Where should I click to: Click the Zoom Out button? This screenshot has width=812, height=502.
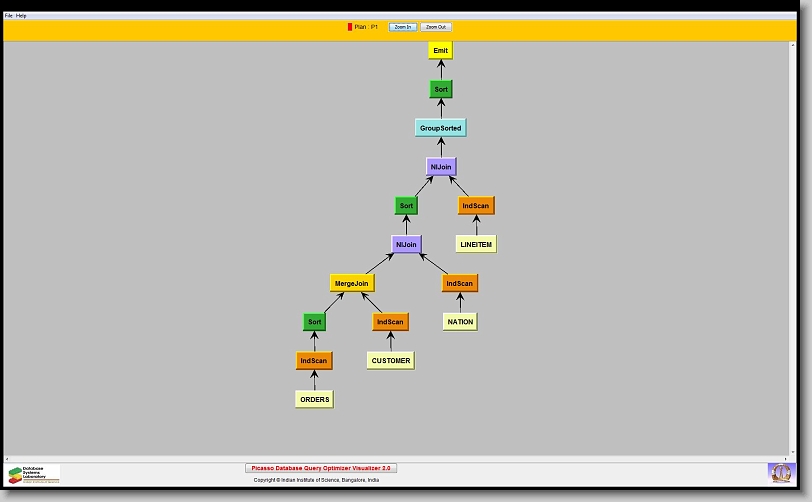(x=435, y=27)
